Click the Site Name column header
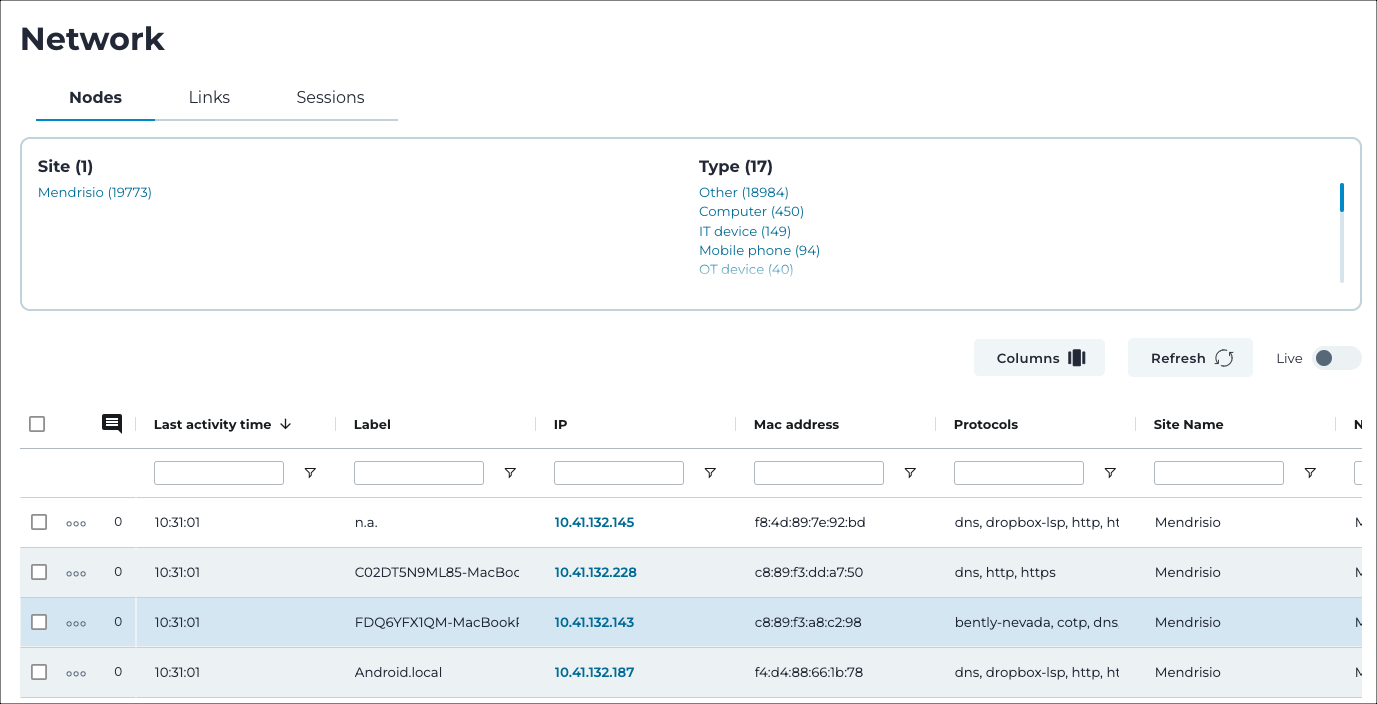Screen dimensions: 1377x704 [x=1189, y=424]
